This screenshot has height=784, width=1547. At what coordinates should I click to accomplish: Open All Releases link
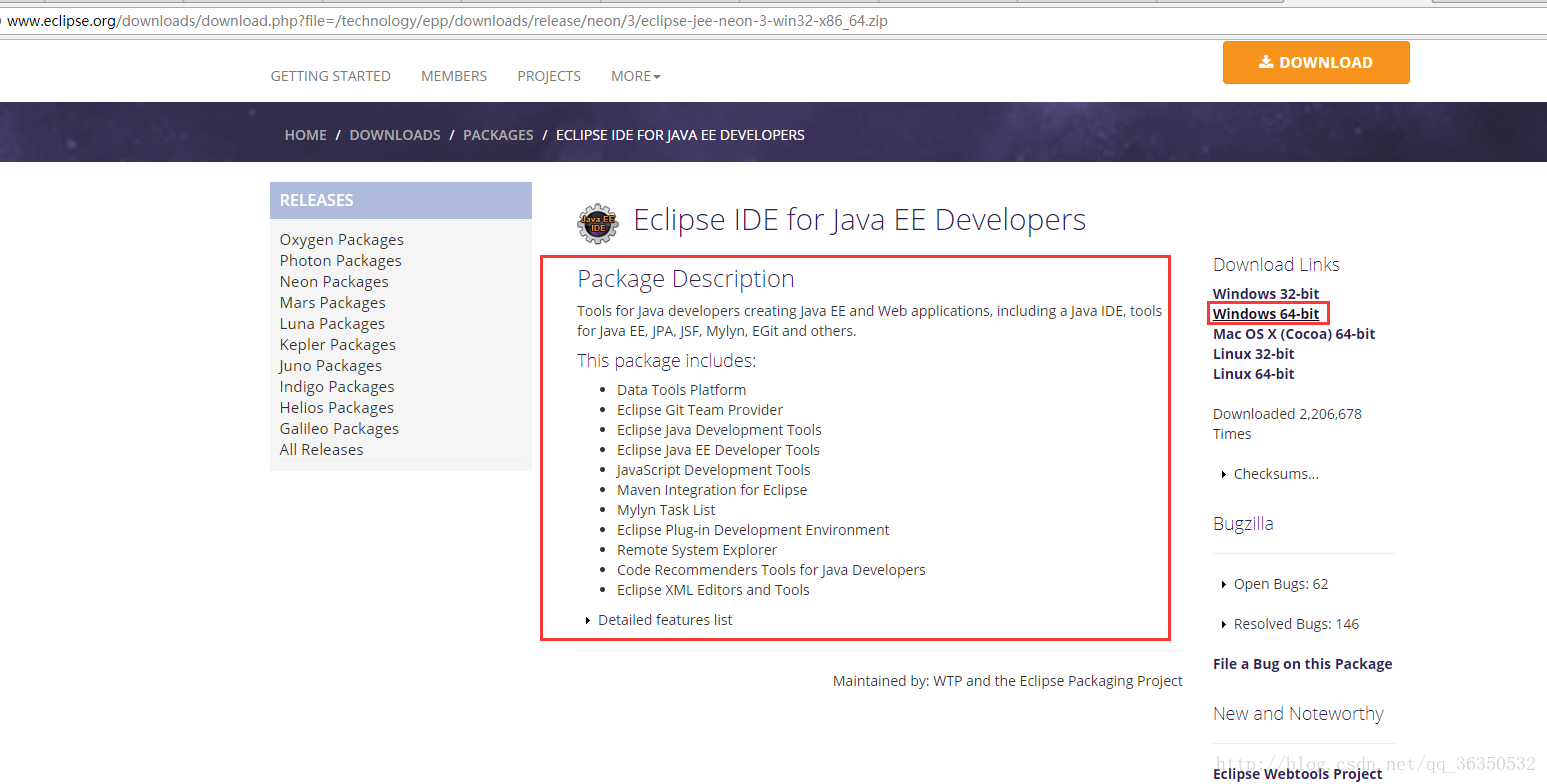pos(322,450)
